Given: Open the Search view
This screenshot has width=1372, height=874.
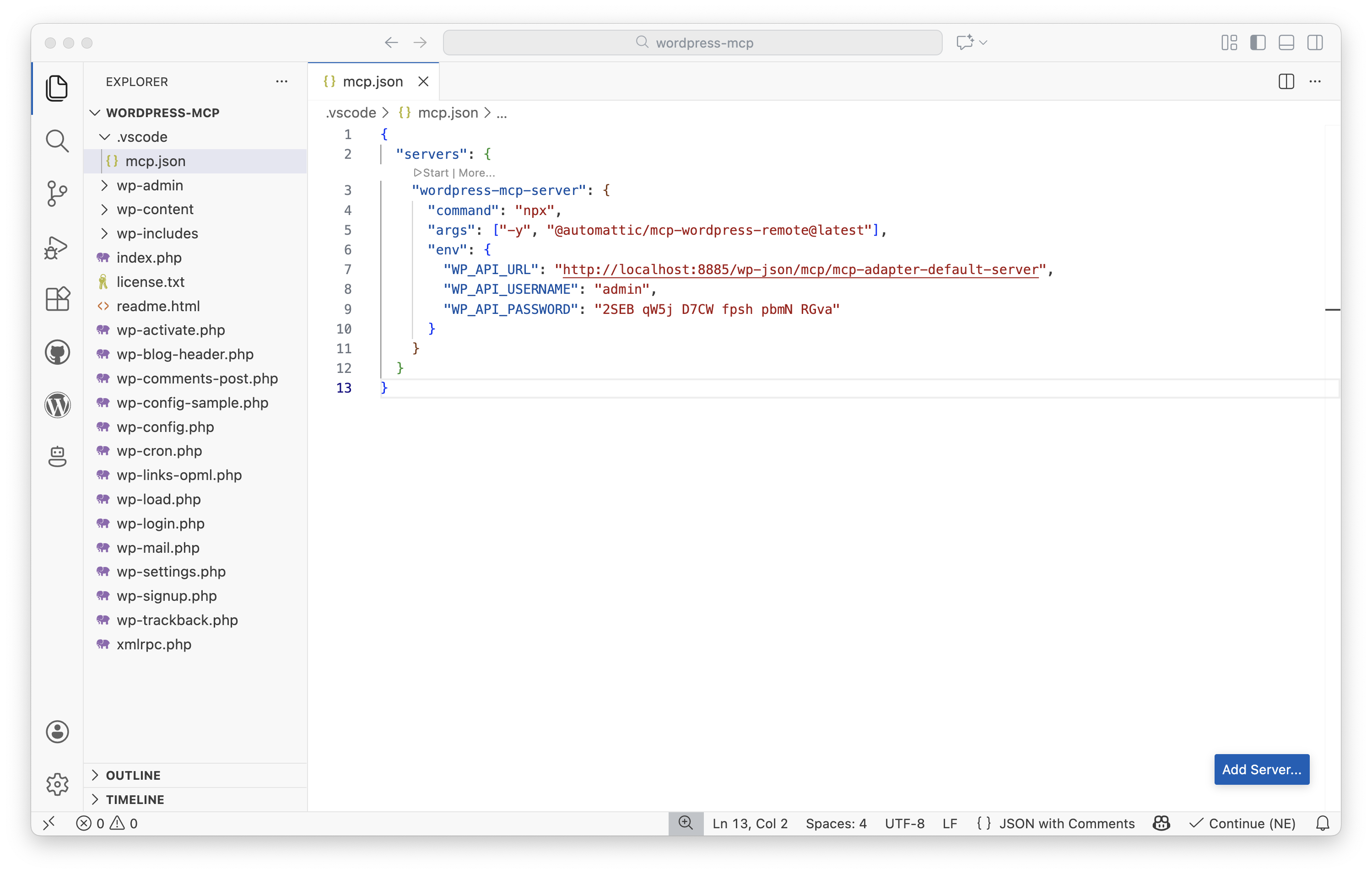Looking at the screenshot, I should pos(57,141).
